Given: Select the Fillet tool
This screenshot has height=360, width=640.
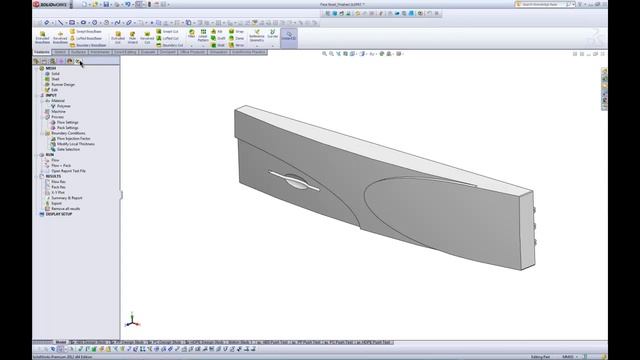Looking at the screenshot, I should 191,34.
